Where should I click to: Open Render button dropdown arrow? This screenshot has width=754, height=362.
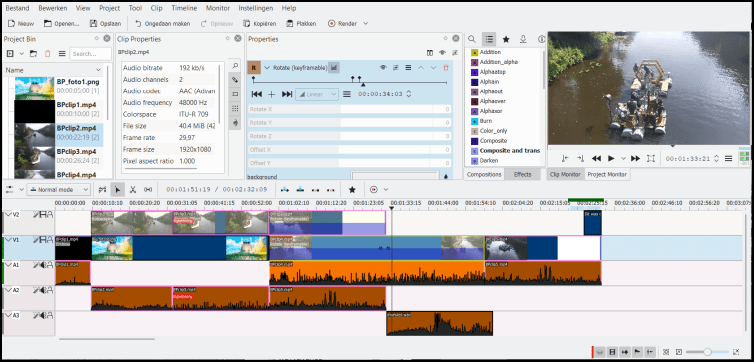point(365,23)
